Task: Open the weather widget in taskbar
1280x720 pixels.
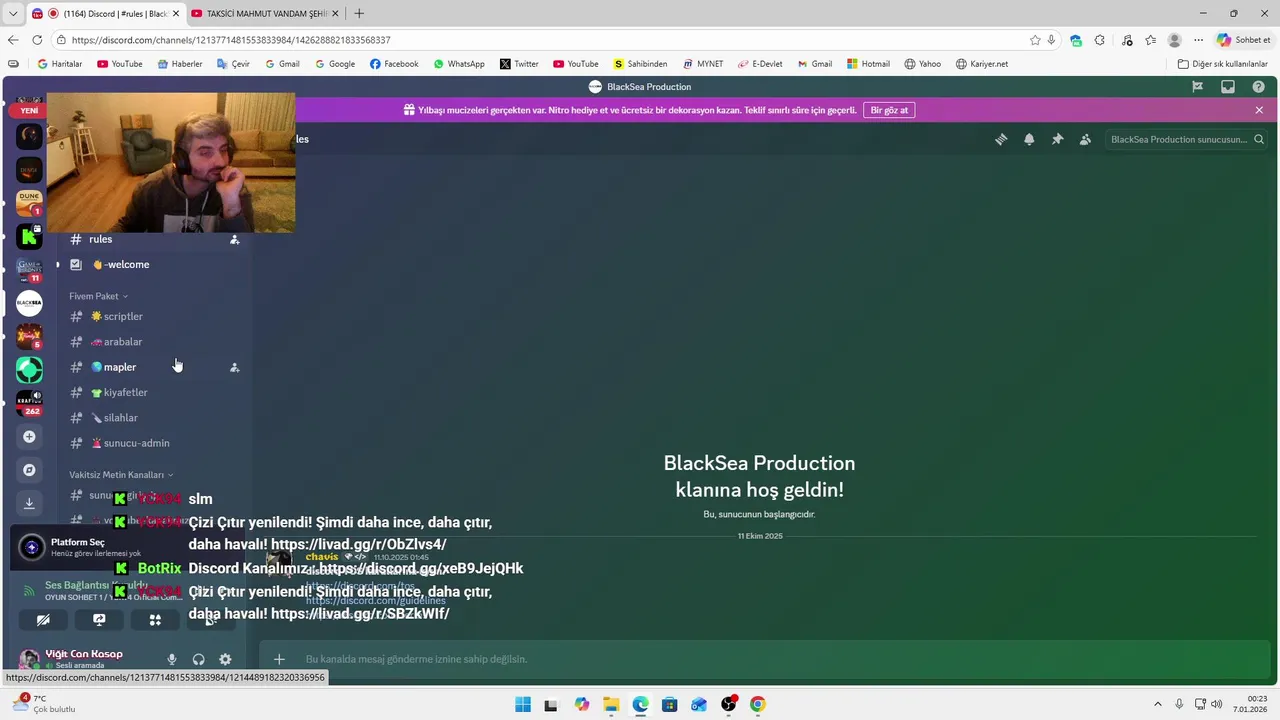Action: tap(43, 704)
